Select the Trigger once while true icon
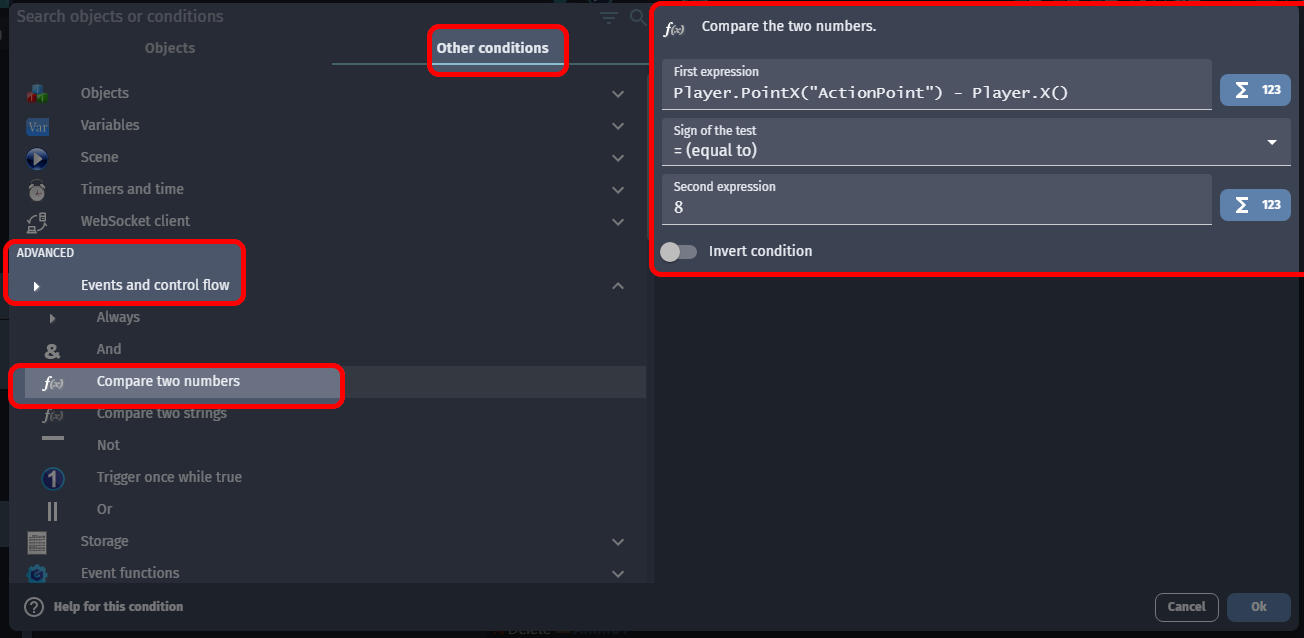The image size is (1304, 638). click(x=53, y=478)
